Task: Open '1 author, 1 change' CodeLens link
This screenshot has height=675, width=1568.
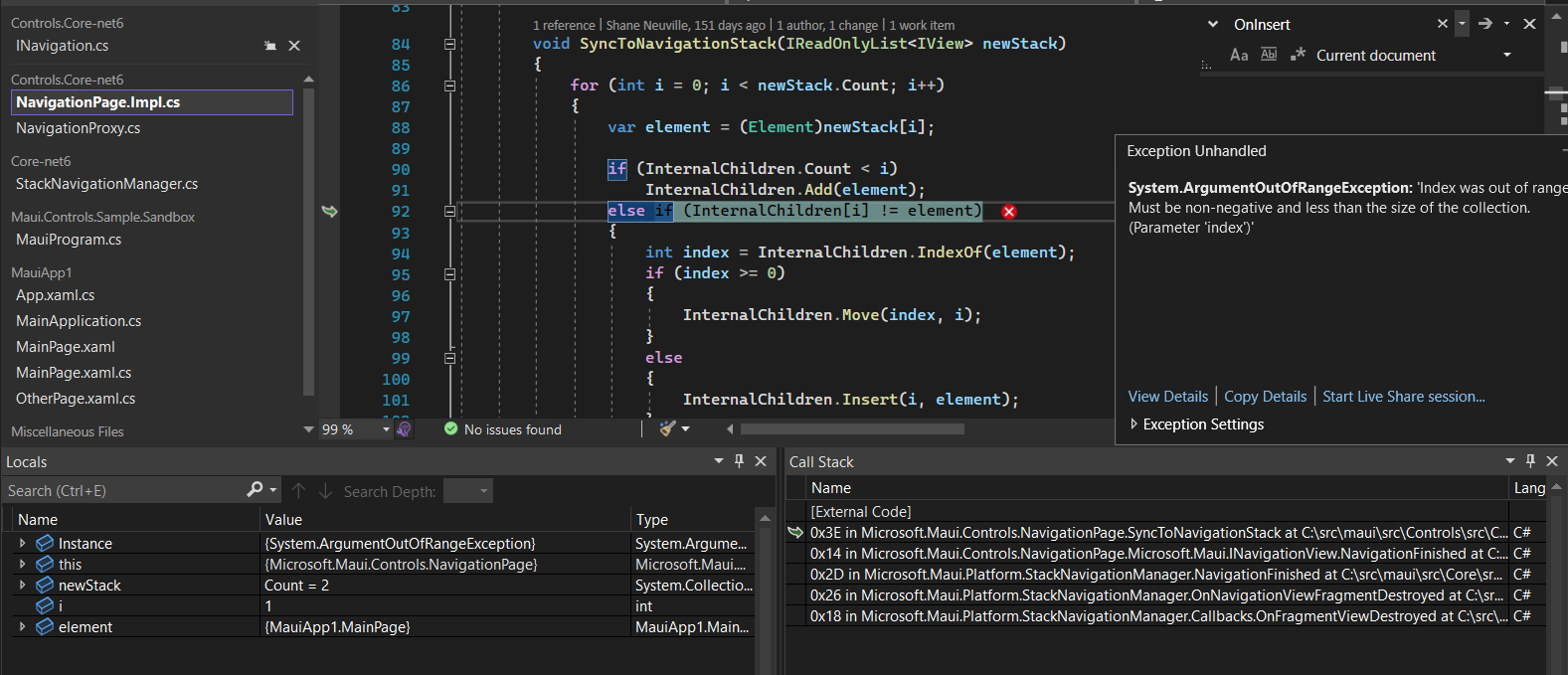Action: (827, 26)
